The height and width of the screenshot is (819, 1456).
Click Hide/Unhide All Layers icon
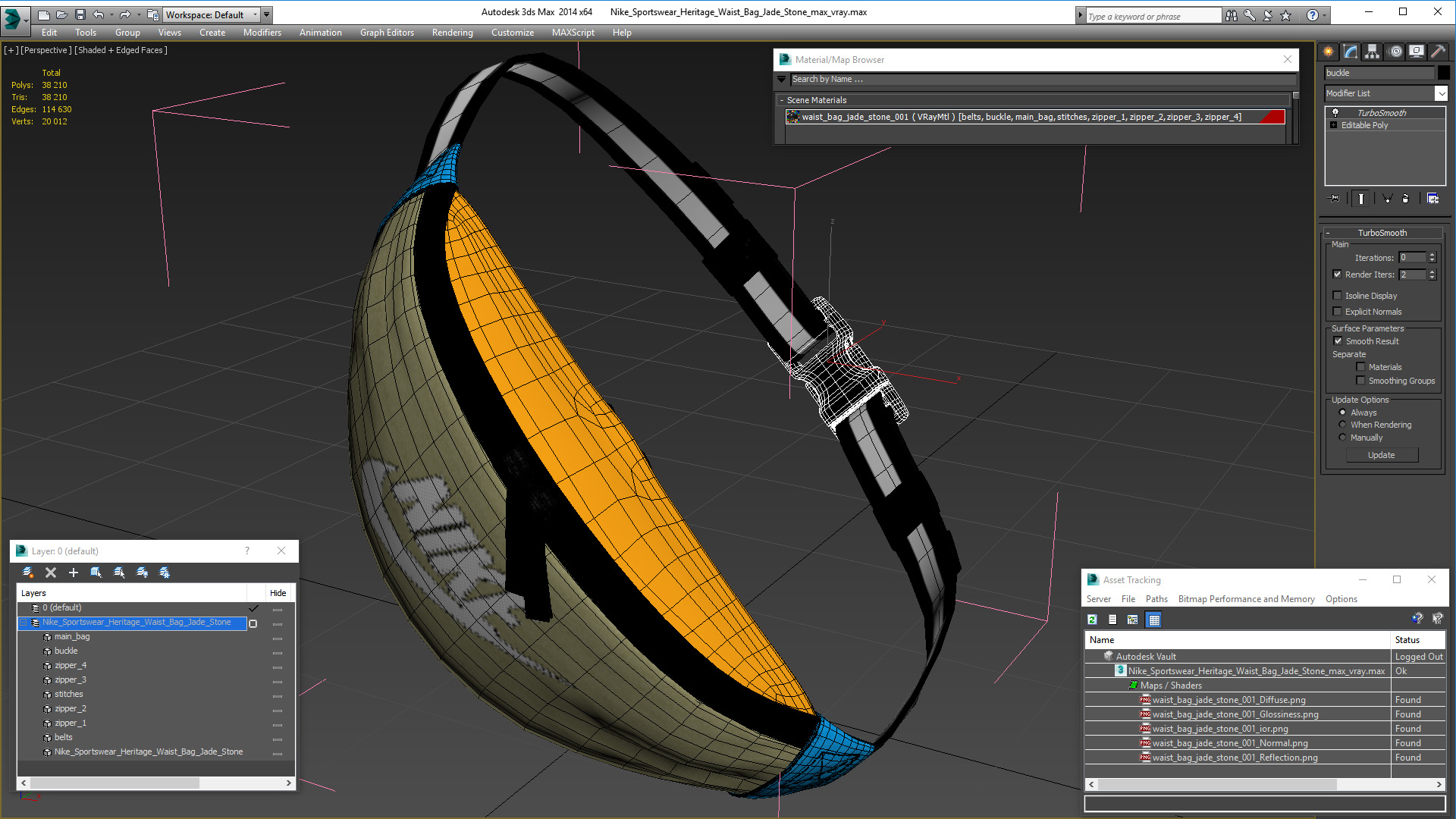[142, 573]
